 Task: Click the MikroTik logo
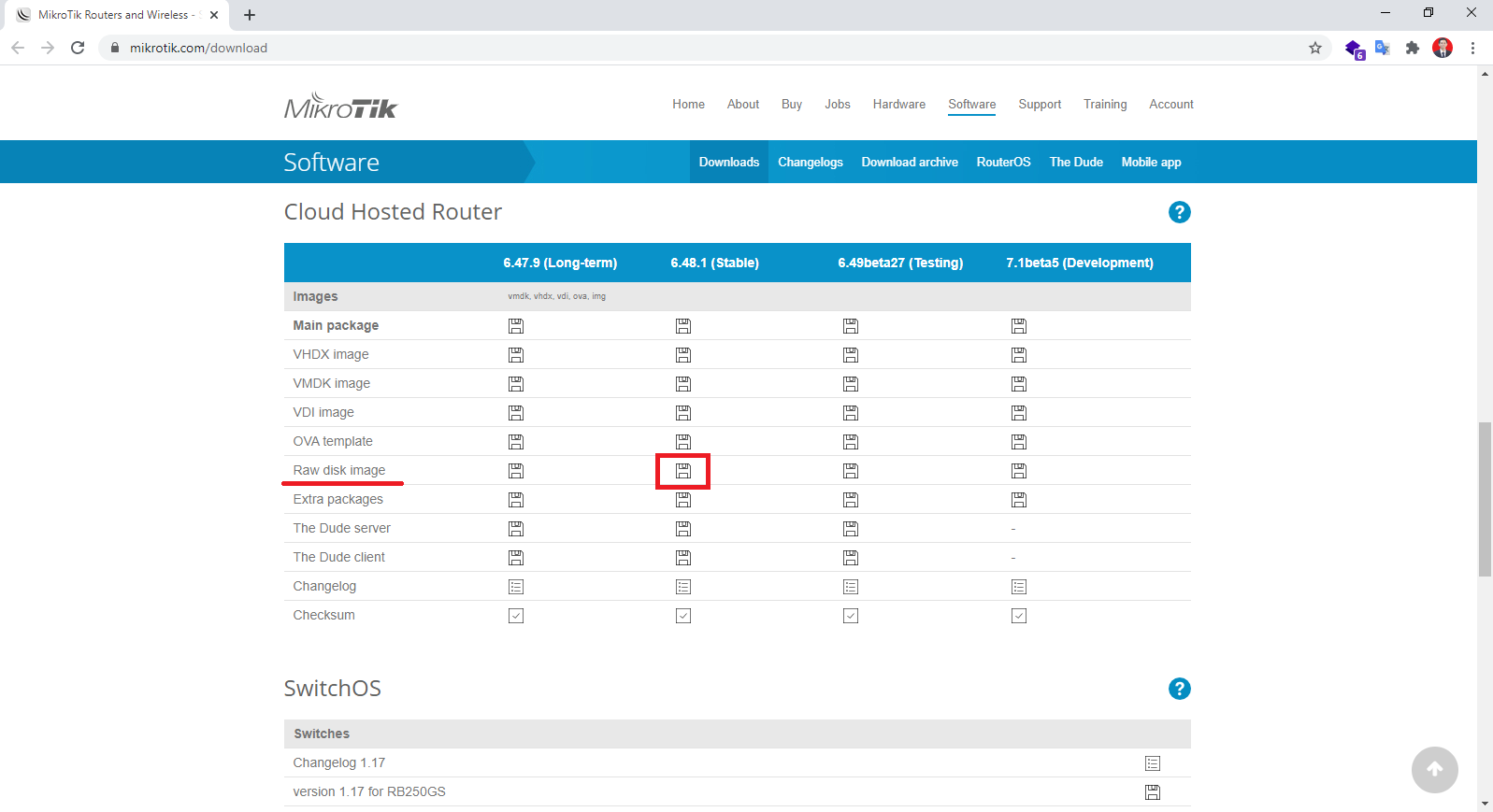pos(341,106)
